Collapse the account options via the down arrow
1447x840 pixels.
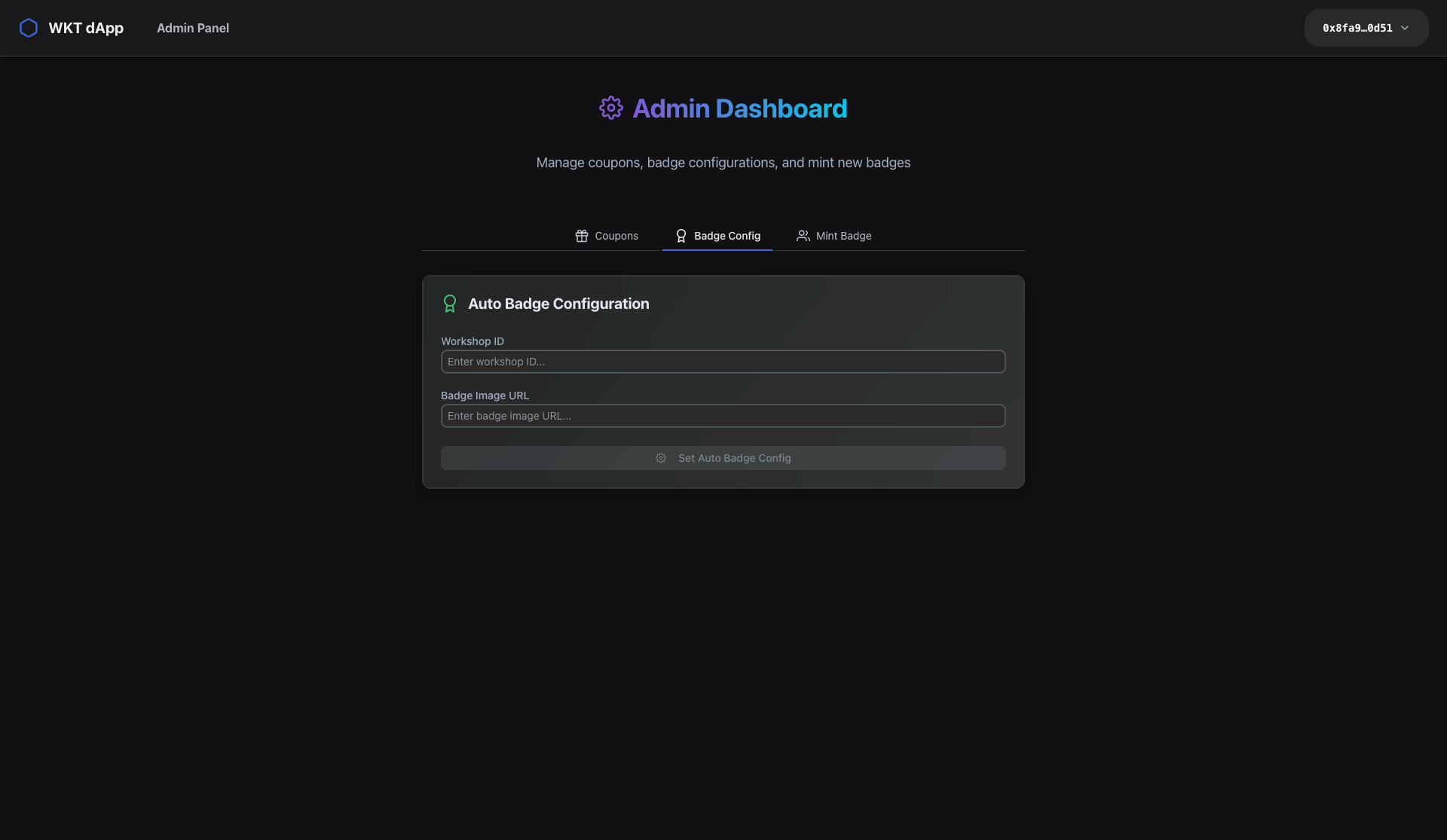coord(1406,28)
